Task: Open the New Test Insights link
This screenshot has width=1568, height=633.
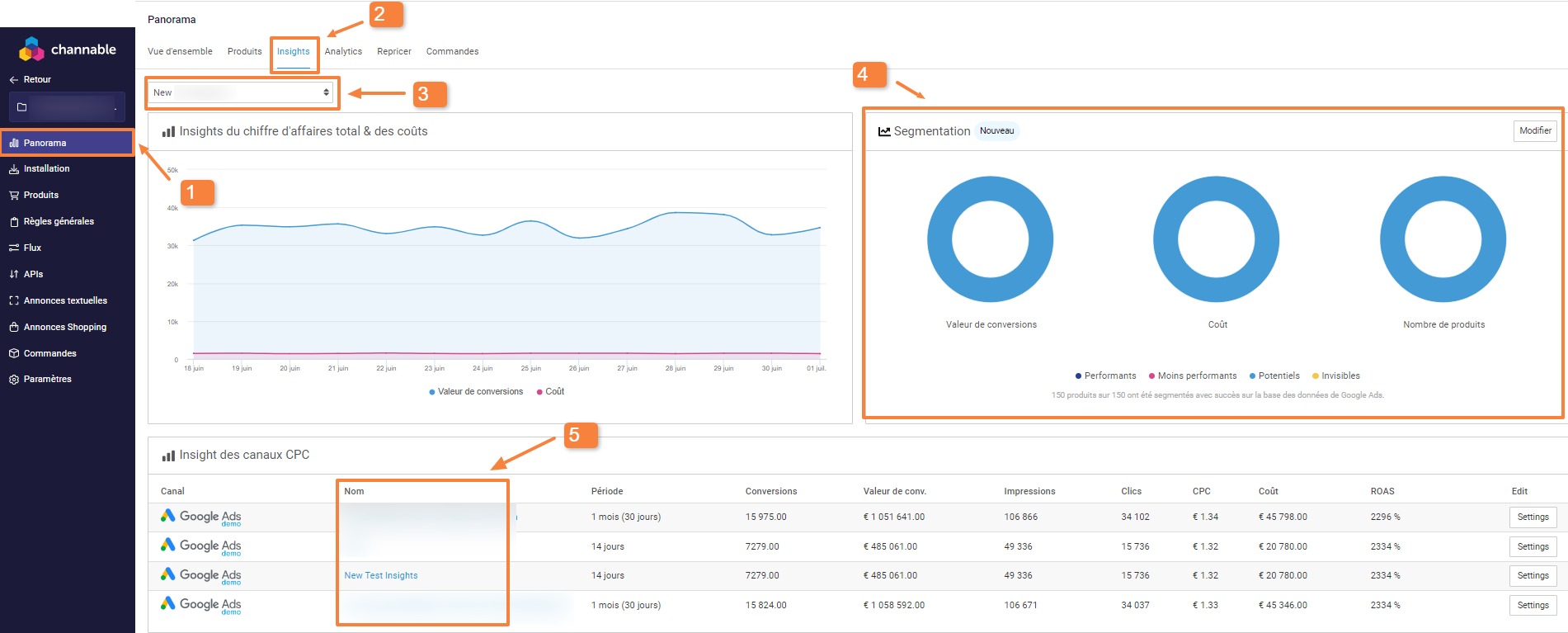Action: [381, 575]
